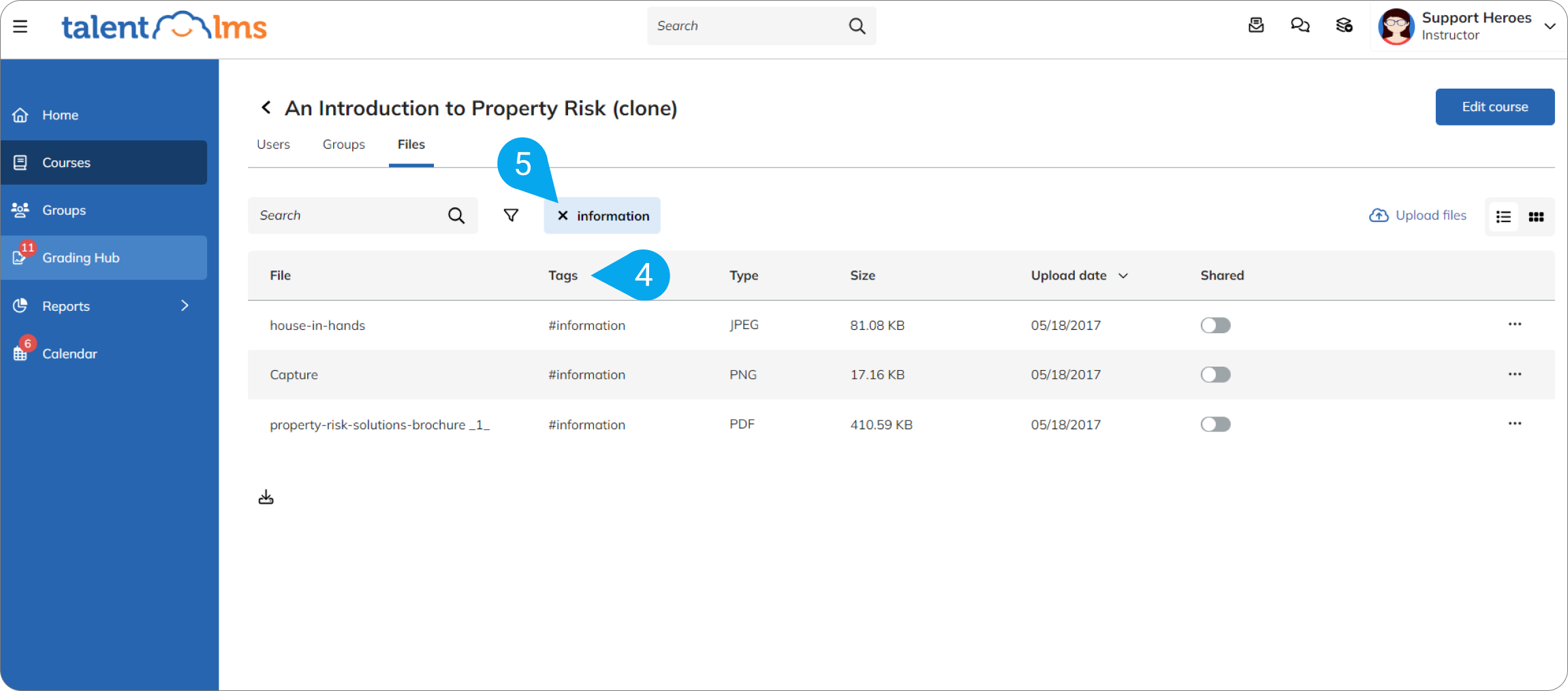Switch to the Groups tab
1568x691 pixels.
tap(344, 144)
